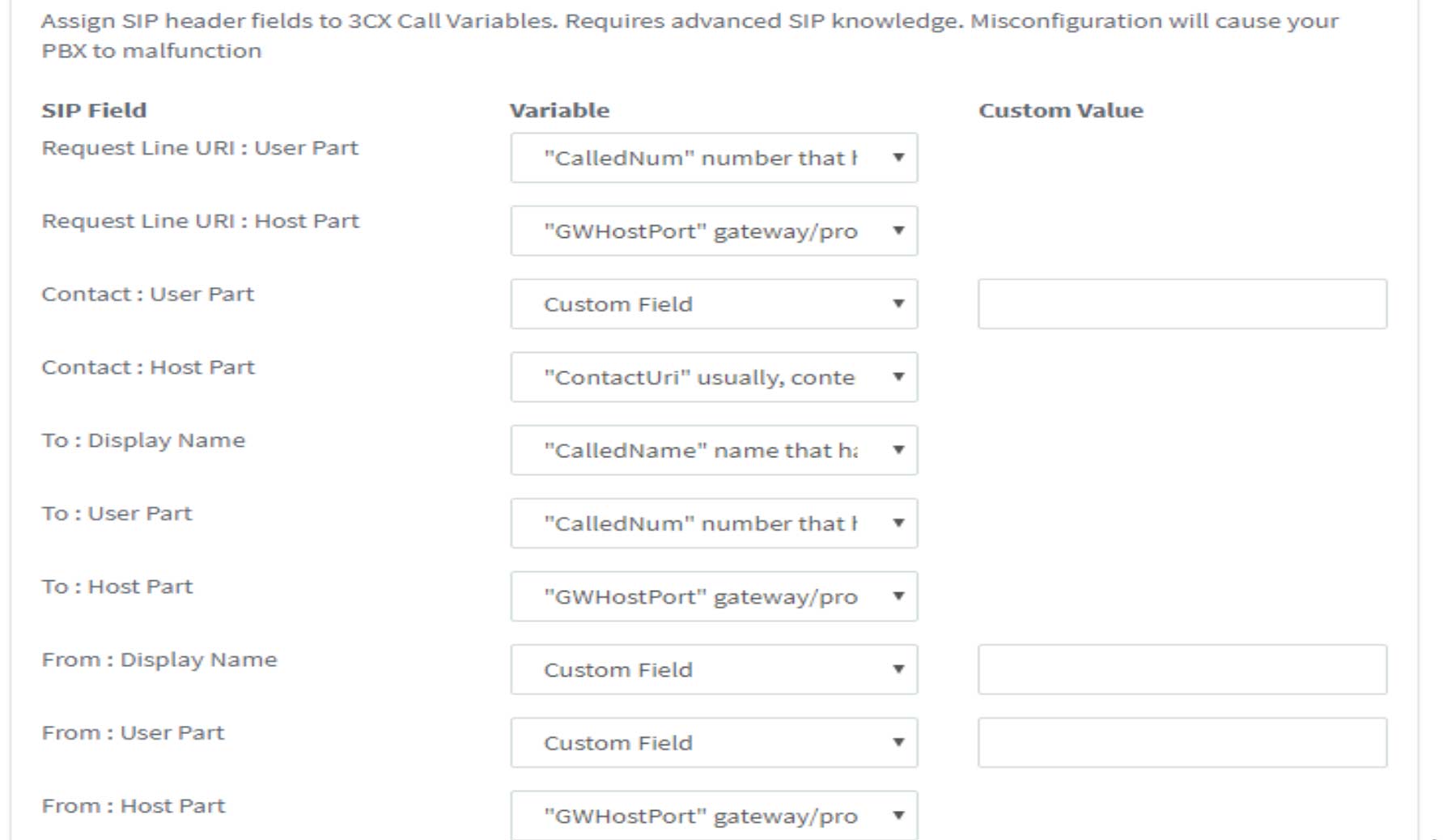The height and width of the screenshot is (840, 1443).
Task: Open the Contact Host Part ContactUri dropdown
Action: [x=713, y=377]
